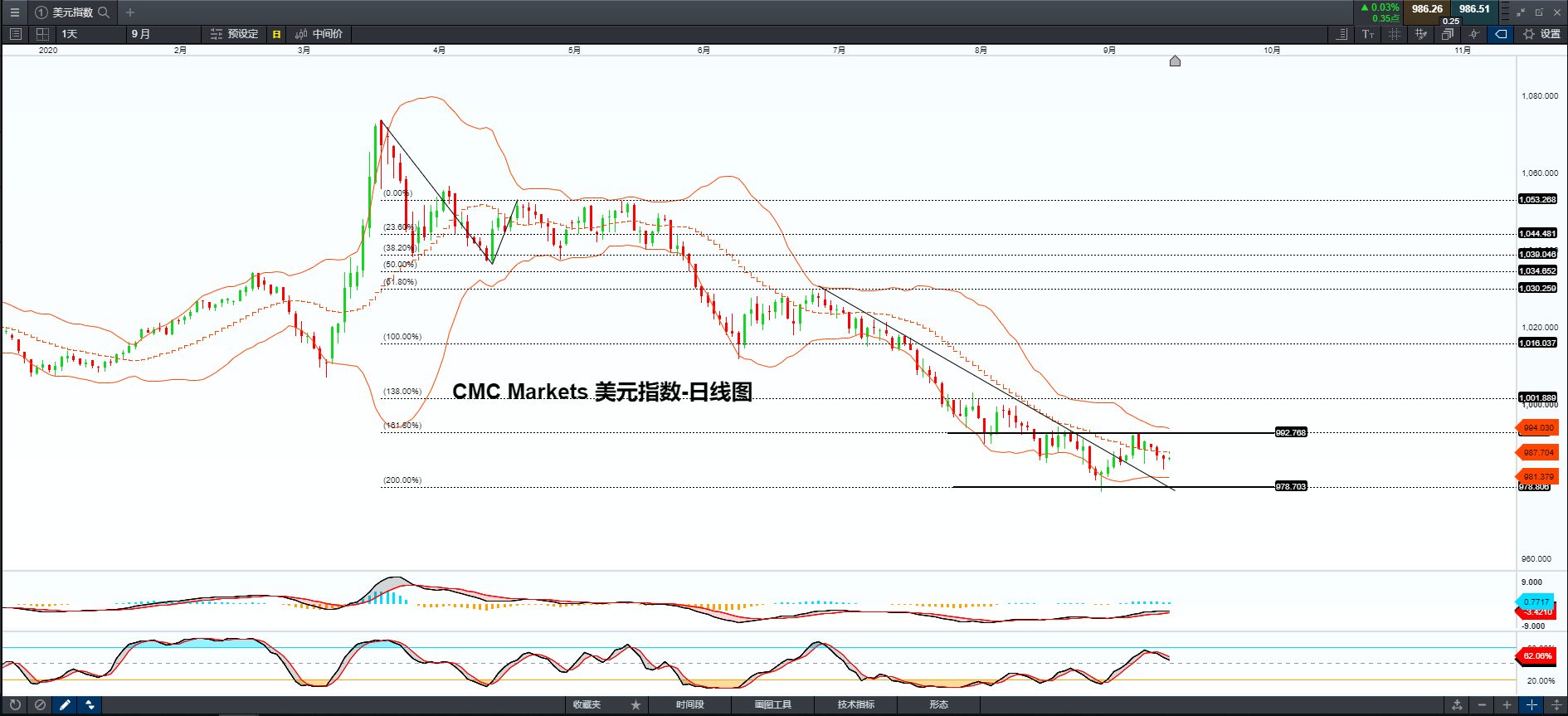
Task: Toggle the dotted grid crosshair icon
Action: (x=1395, y=34)
